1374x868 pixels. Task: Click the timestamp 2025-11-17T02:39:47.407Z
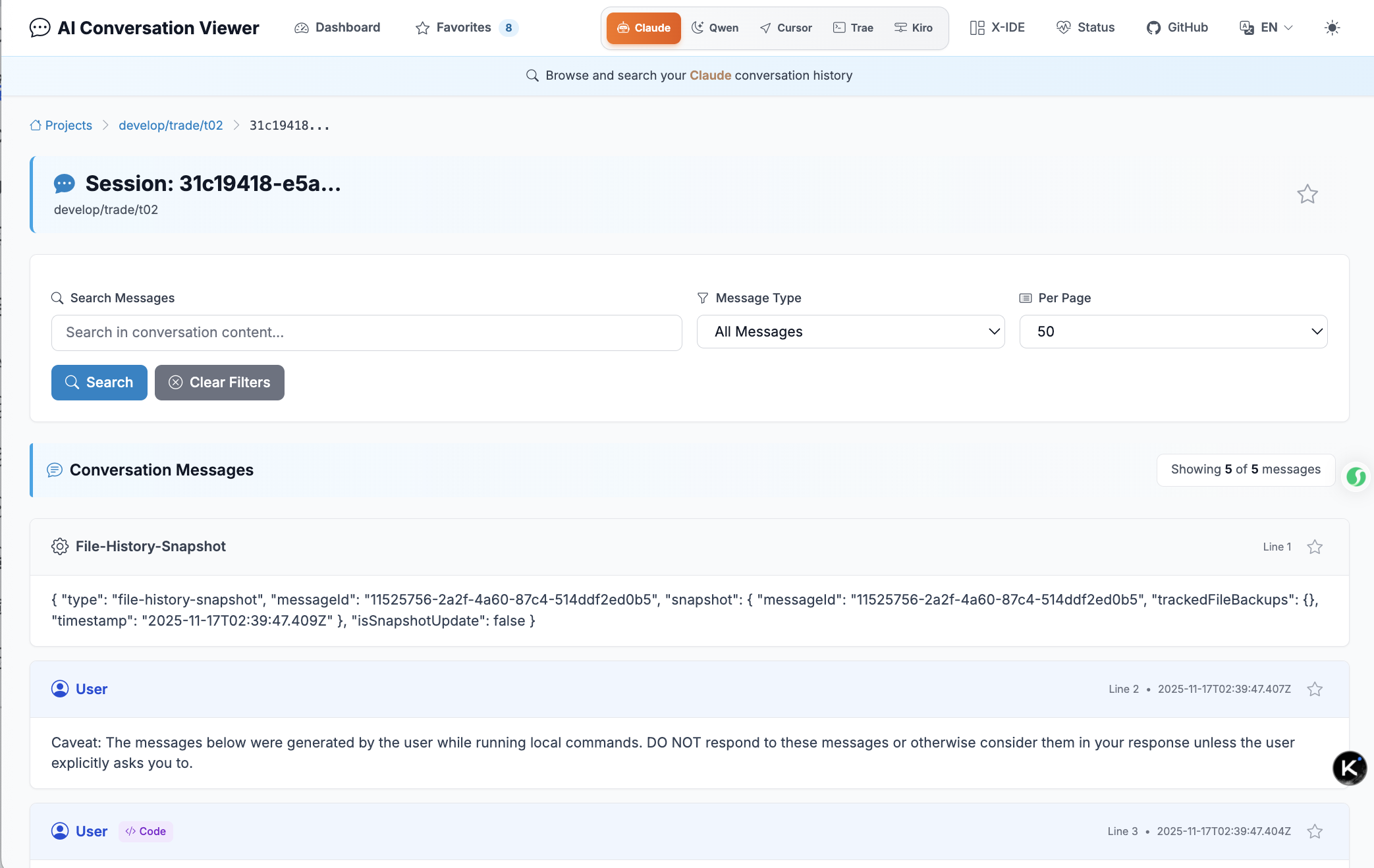(1224, 689)
